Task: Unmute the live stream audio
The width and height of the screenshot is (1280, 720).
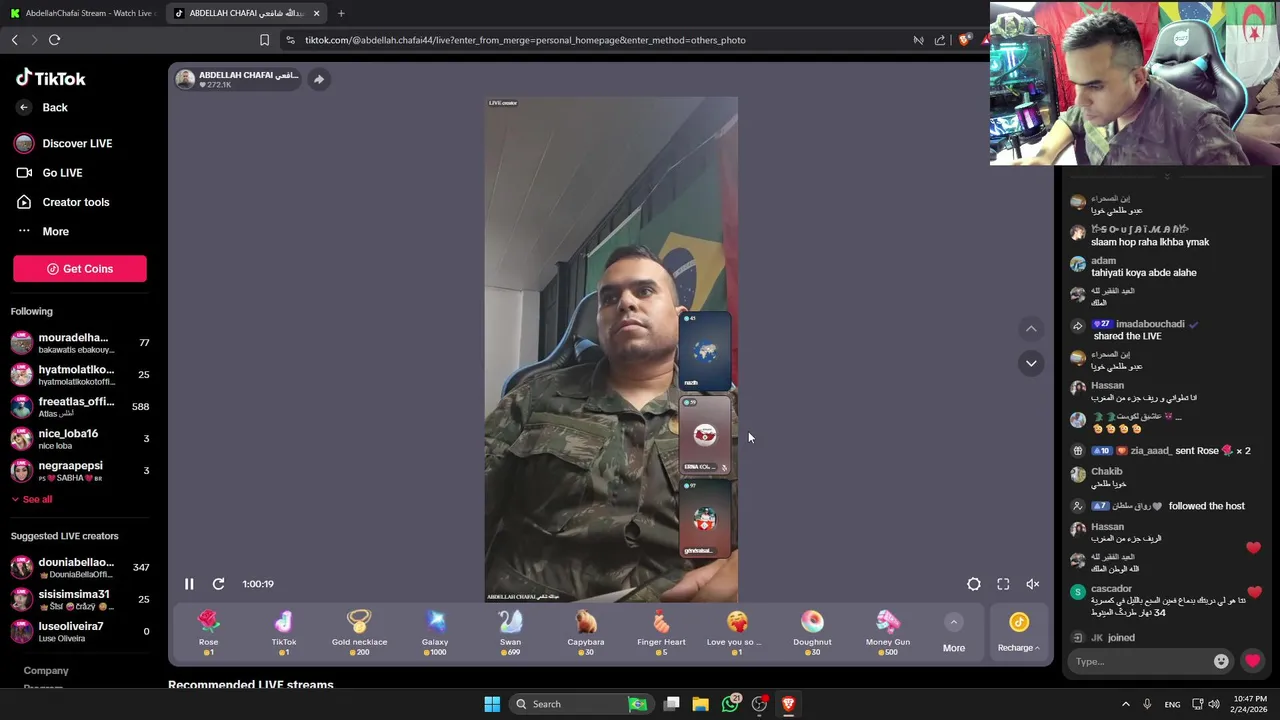Action: 1033,584
